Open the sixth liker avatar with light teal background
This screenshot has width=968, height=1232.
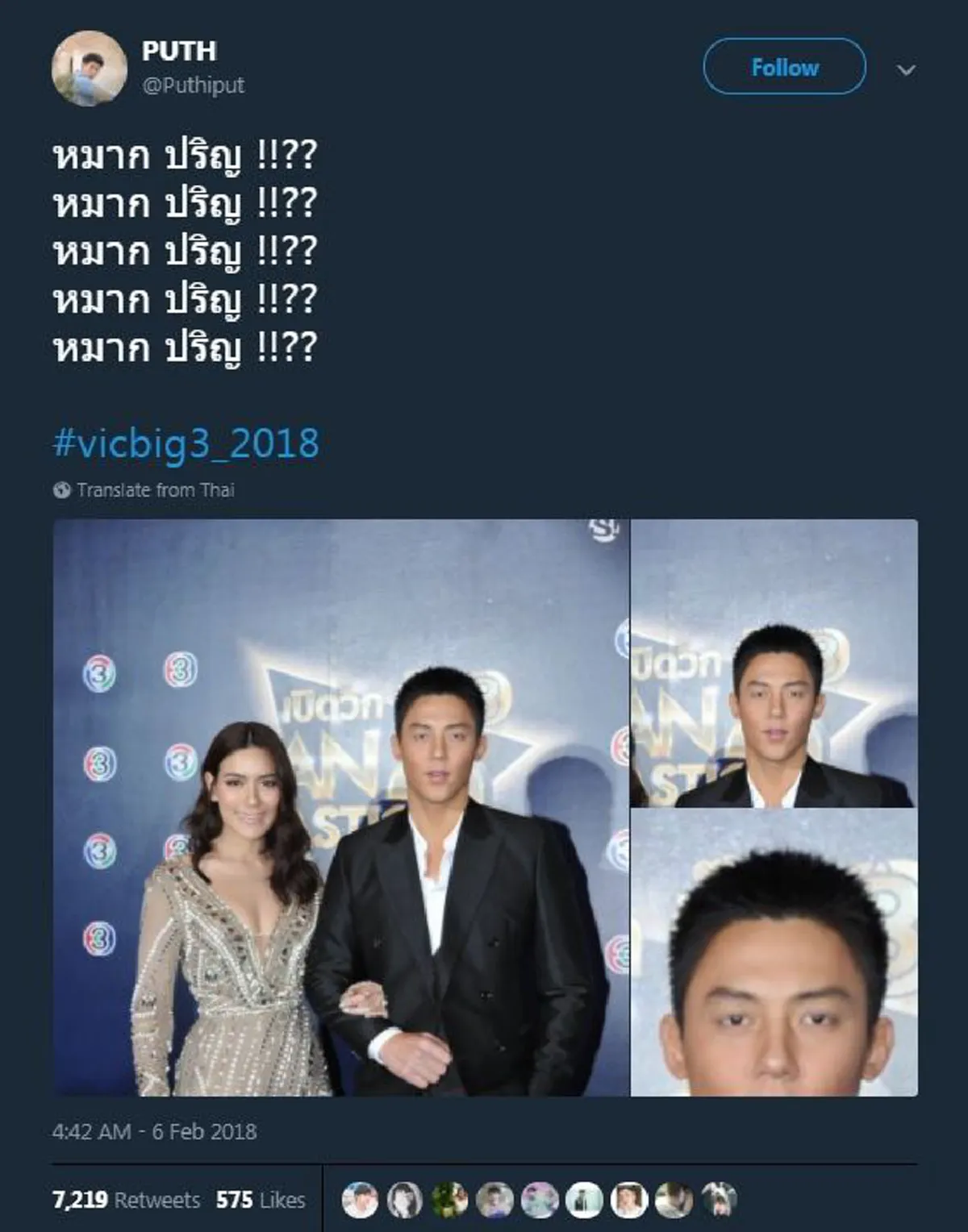(x=584, y=1201)
